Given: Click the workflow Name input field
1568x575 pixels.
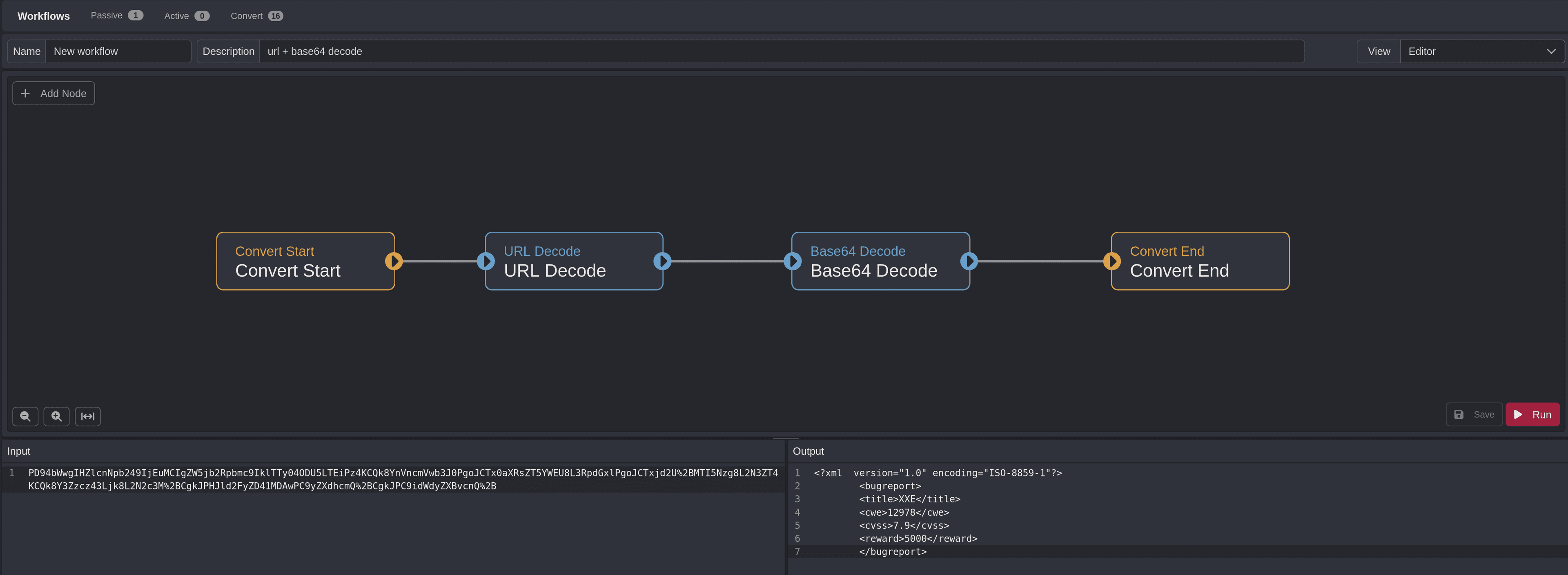Looking at the screenshot, I should (x=119, y=51).
